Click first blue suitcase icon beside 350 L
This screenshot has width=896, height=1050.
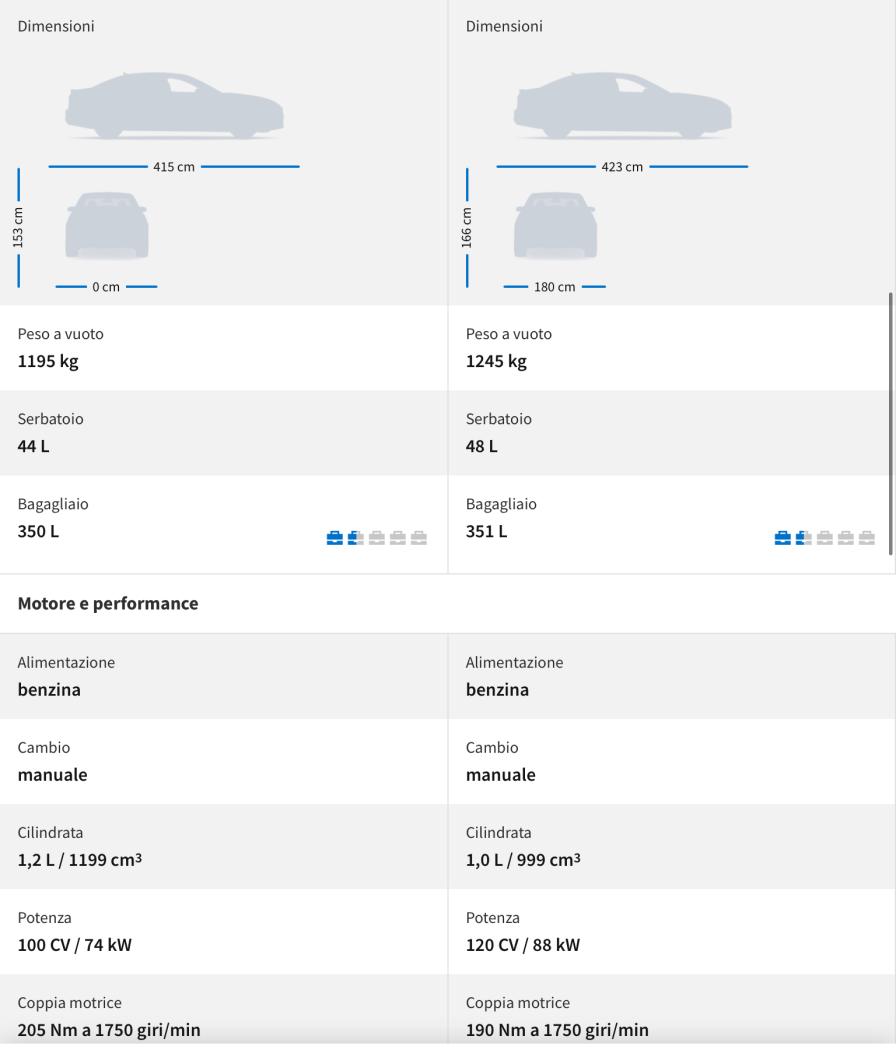point(334,538)
